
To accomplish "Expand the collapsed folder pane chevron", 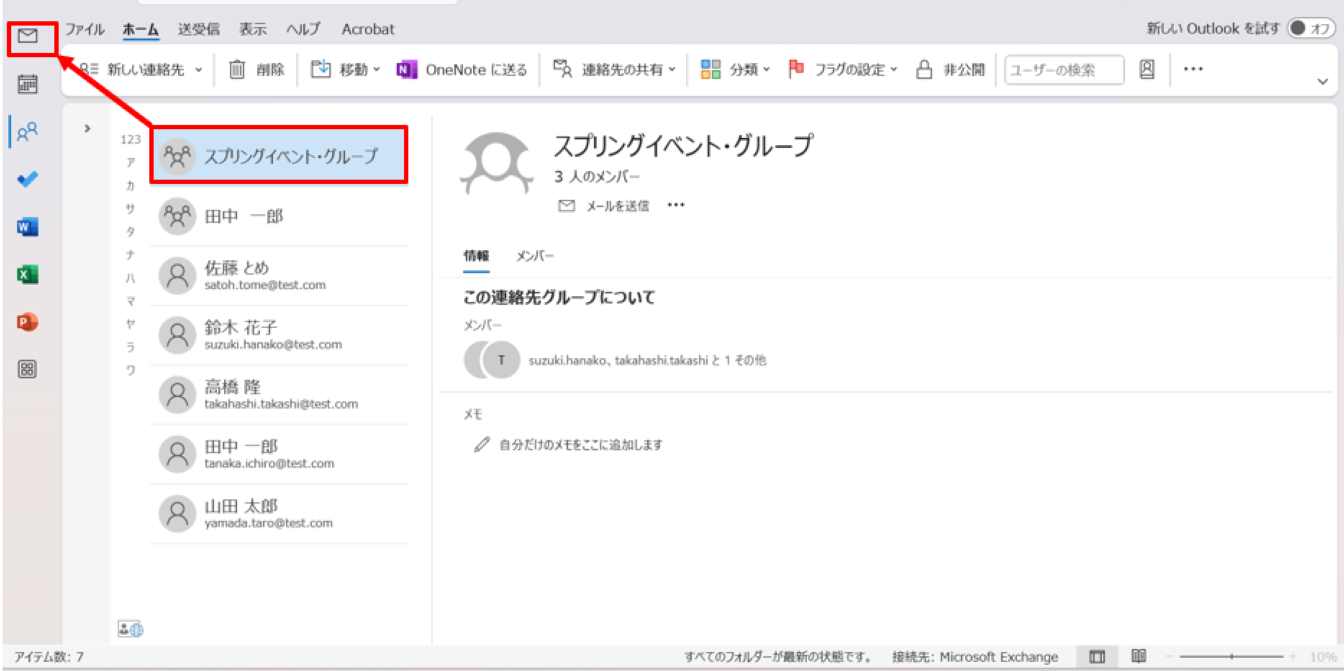I will 88,128.
